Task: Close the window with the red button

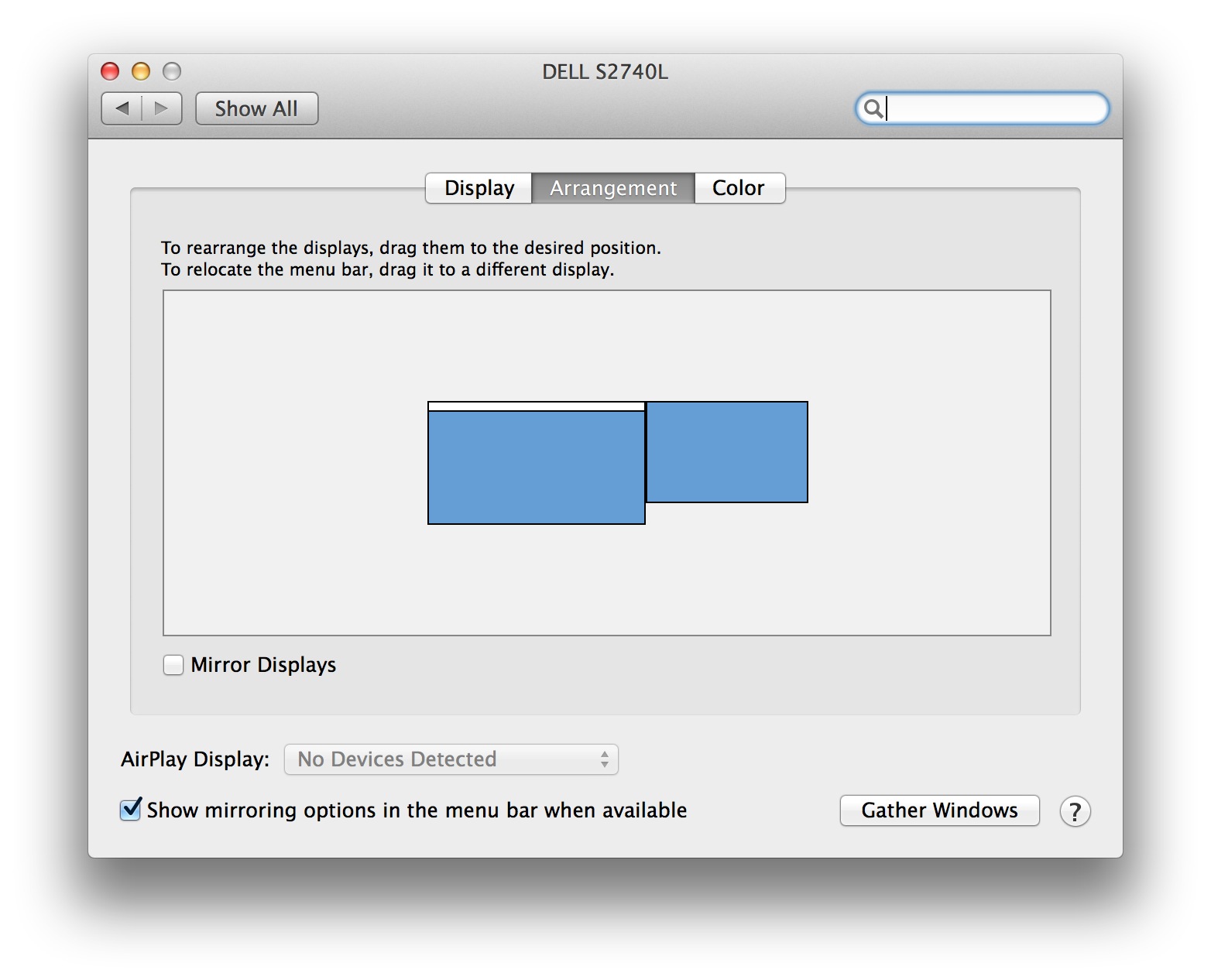Action: pos(111,72)
